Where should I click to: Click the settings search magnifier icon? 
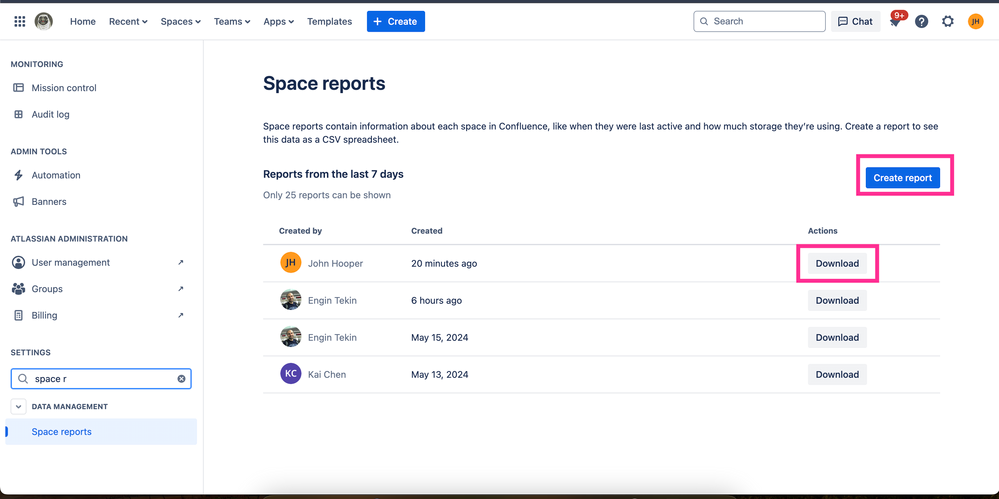pyautogui.click(x=22, y=379)
